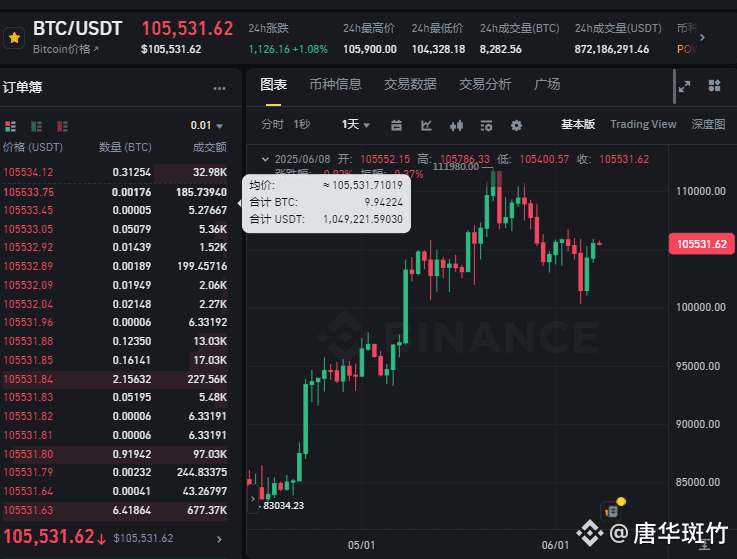Open the 0.01 price precision dropdown
This screenshot has height=559, width=737.
click(206, 126)
